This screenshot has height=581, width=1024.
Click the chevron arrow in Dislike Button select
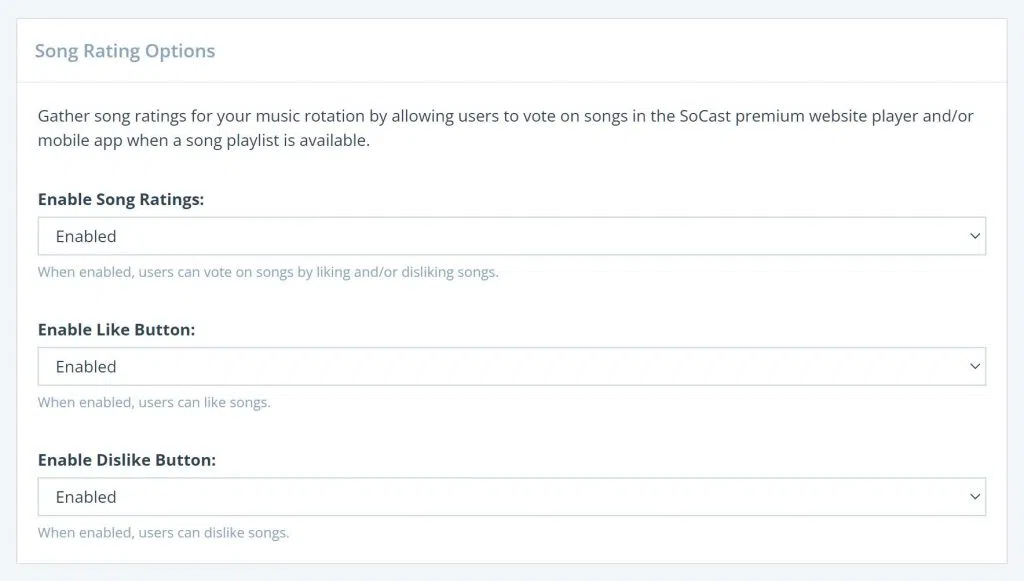click(975, 497)
